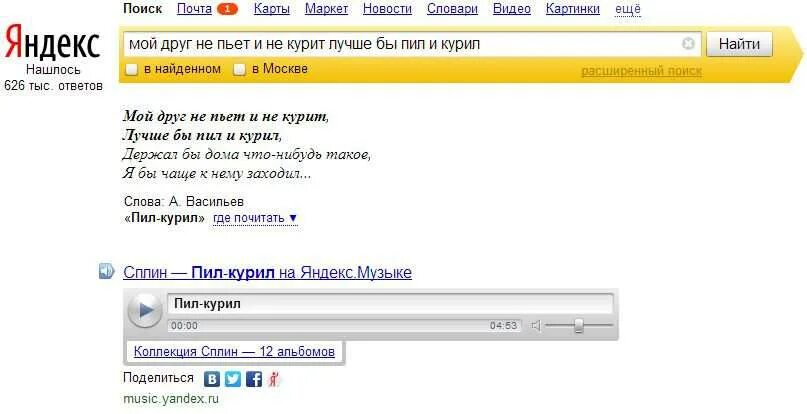Click the 04:53 track duration
This screenshot has width=807, height=414.
[503, 325]
